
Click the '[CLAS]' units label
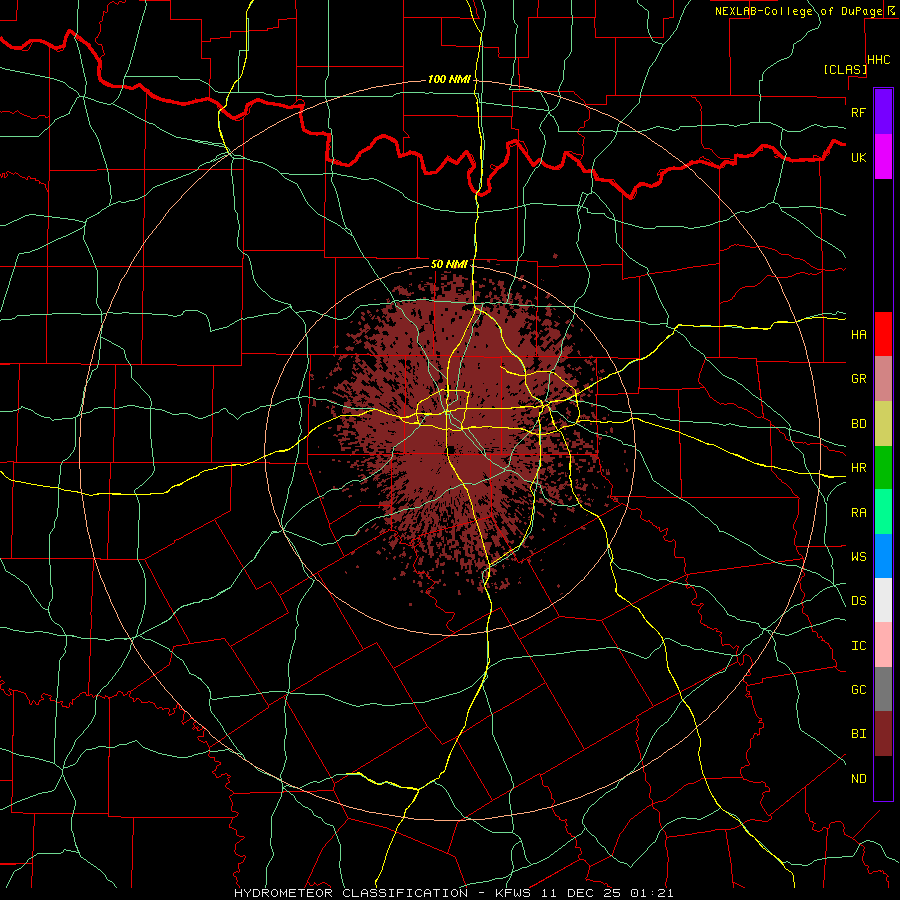[x=845, y=69]
